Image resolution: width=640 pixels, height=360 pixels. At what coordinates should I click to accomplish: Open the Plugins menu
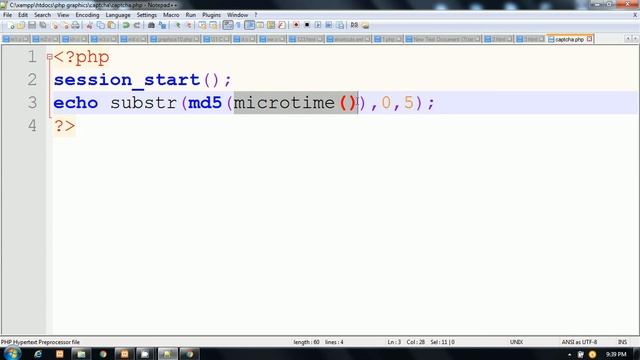tap(211, 15)
